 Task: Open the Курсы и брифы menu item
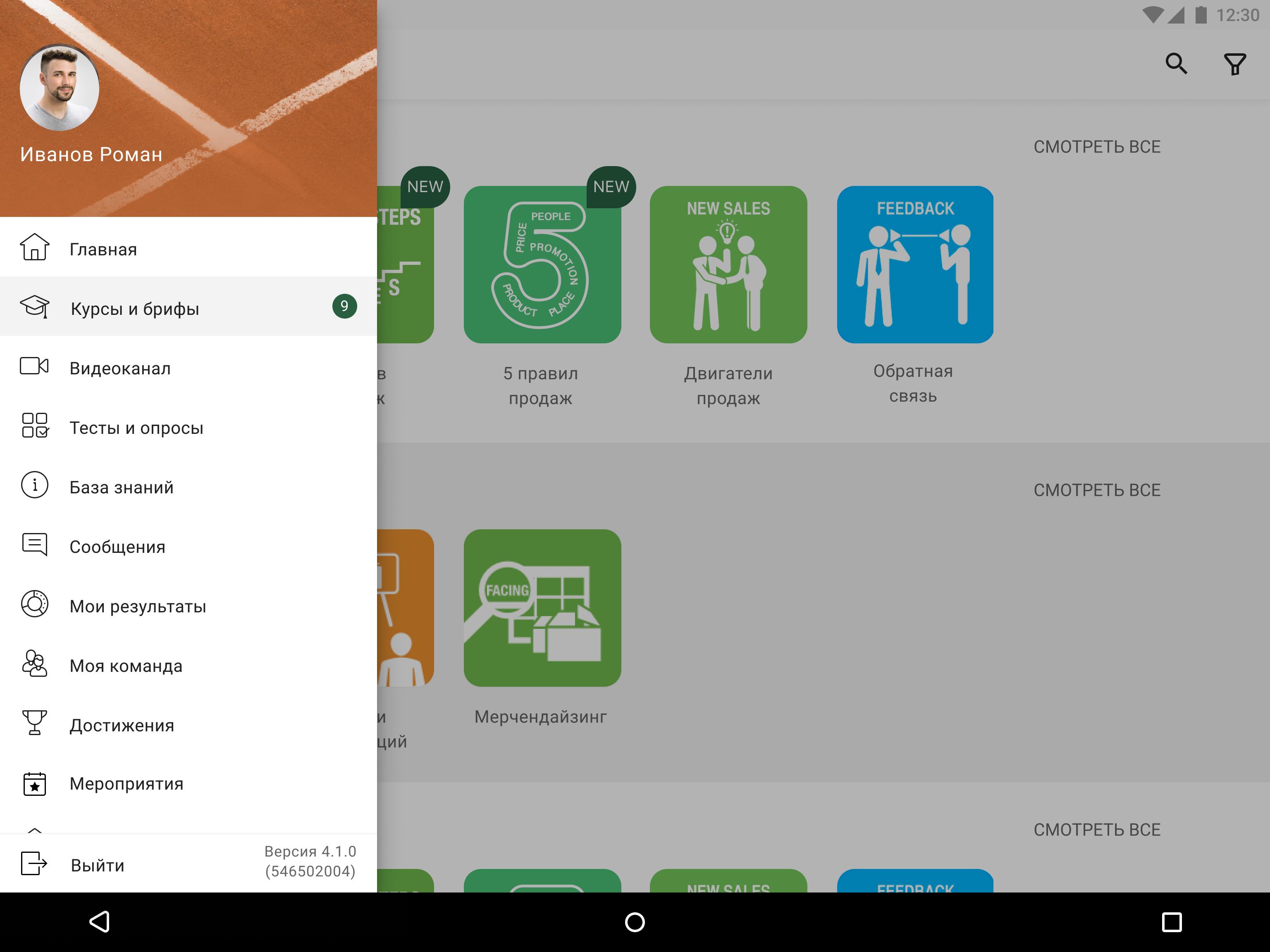(135, 309)
